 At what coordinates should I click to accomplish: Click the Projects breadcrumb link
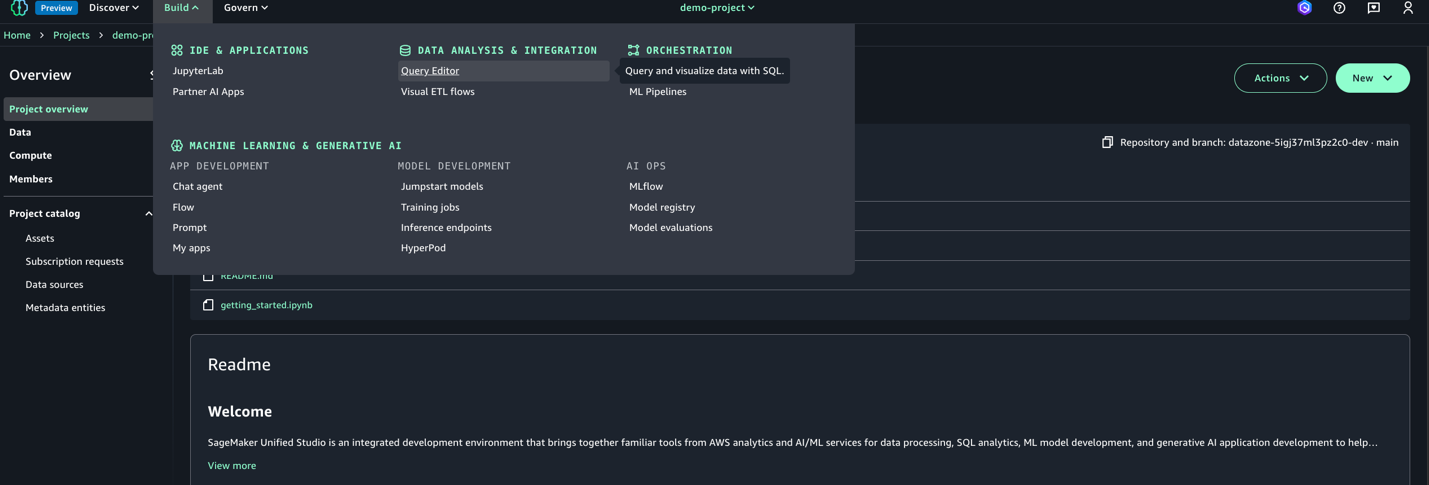(x=71, y=35)
